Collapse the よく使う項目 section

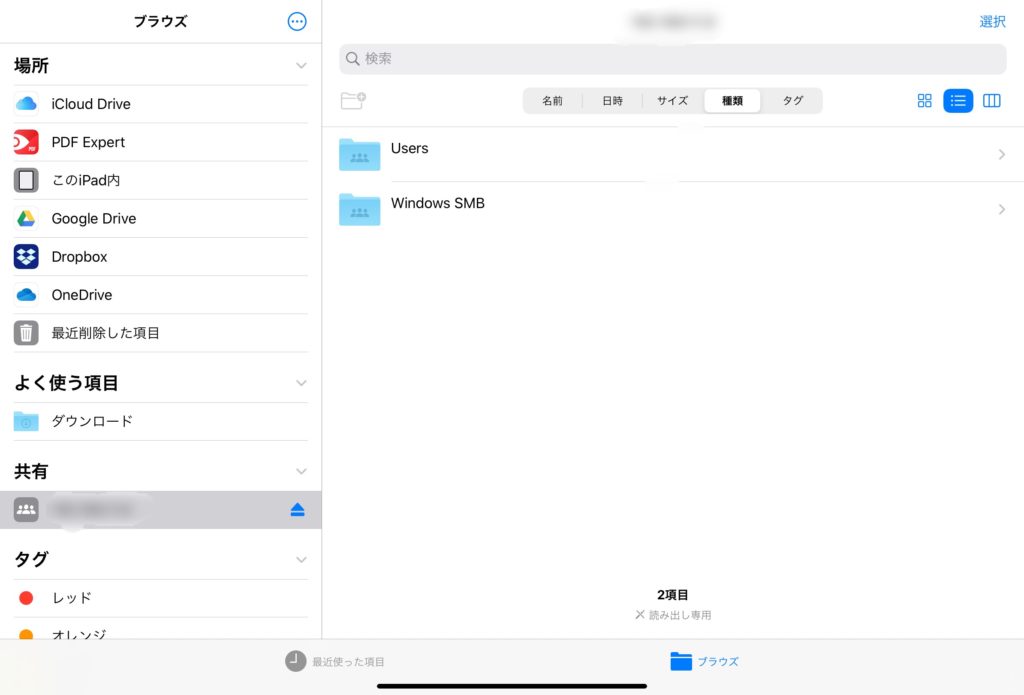coord(301,383)
